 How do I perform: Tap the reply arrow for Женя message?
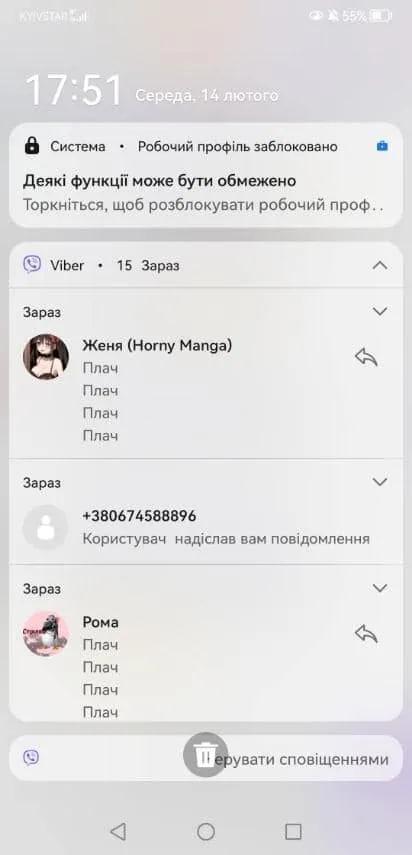tap(366, 357)
